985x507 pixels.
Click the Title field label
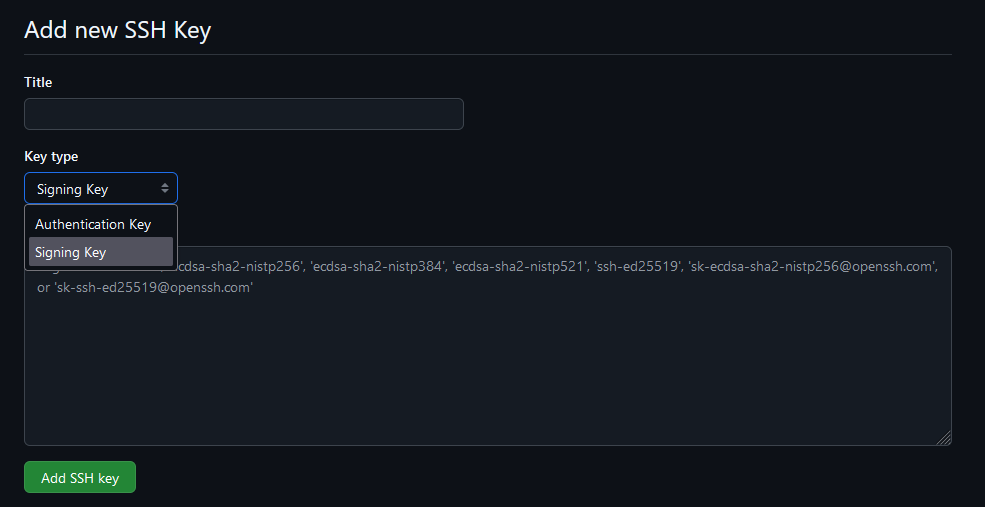click(38, 82)
